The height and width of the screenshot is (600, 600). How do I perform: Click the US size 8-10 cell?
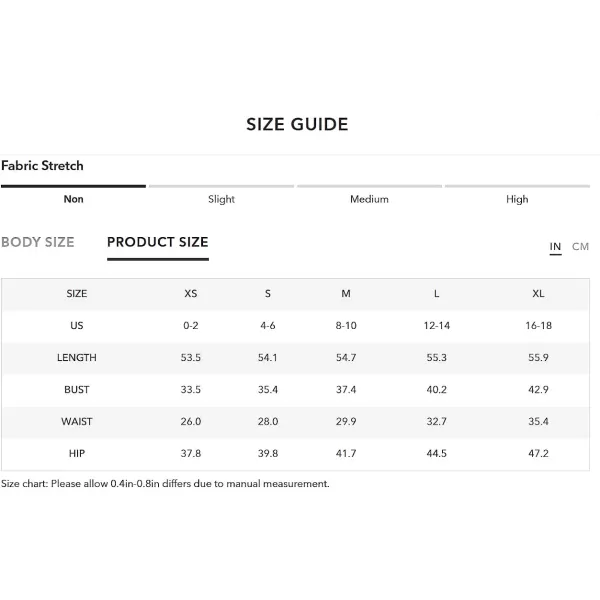346,326
